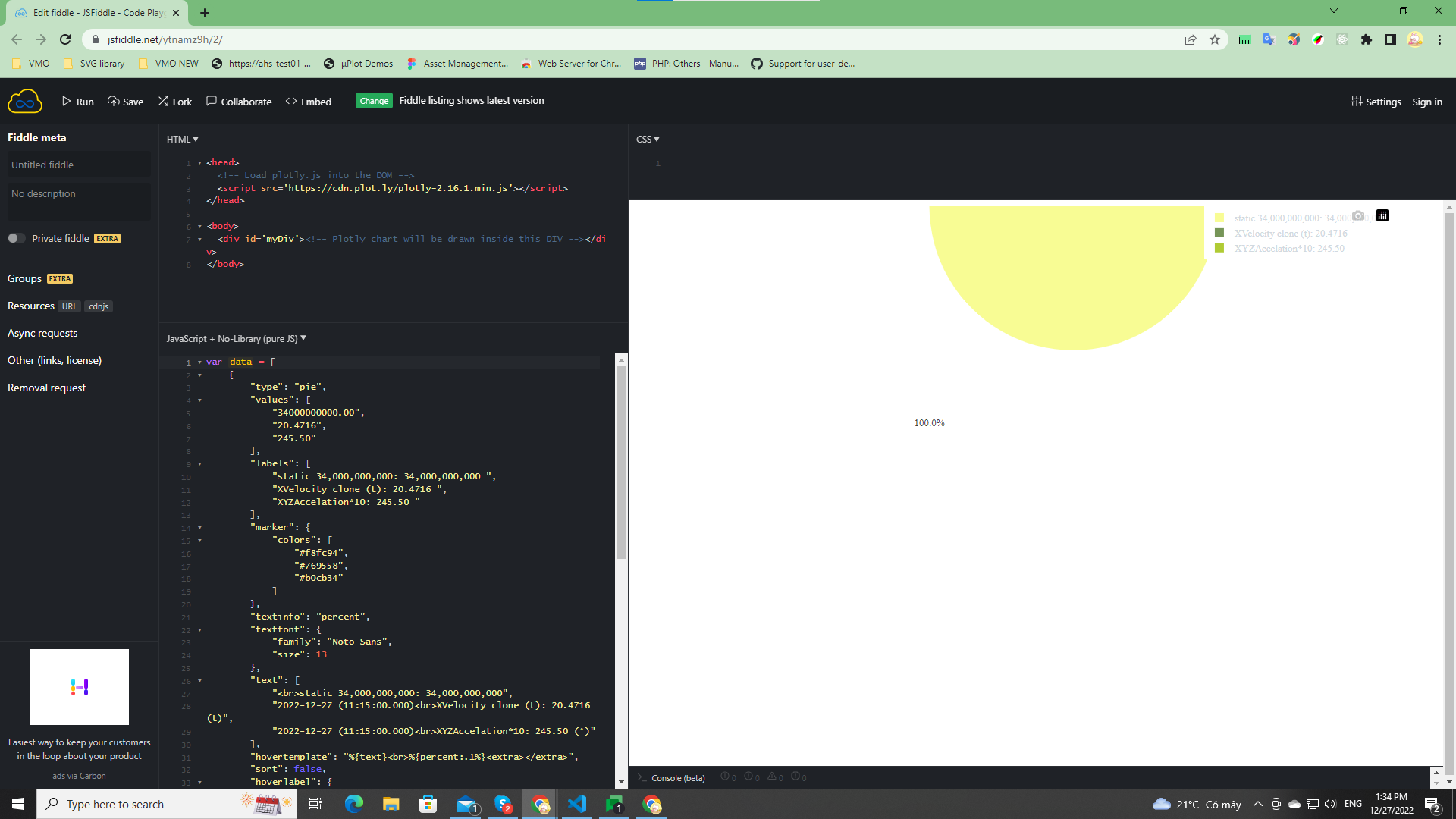This screenshot has width=1456, height=819.
Task: Click the Run icon to execute the fiddle
Action: coord(67,101)
